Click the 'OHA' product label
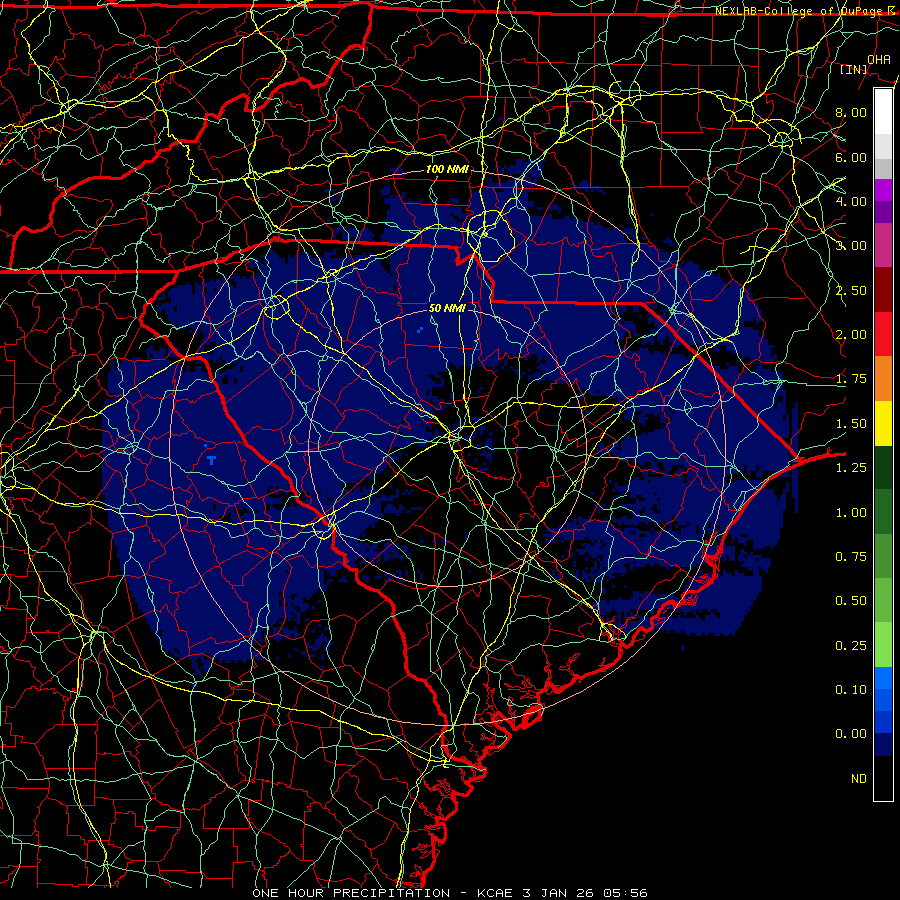 click(x=879, y=60)
